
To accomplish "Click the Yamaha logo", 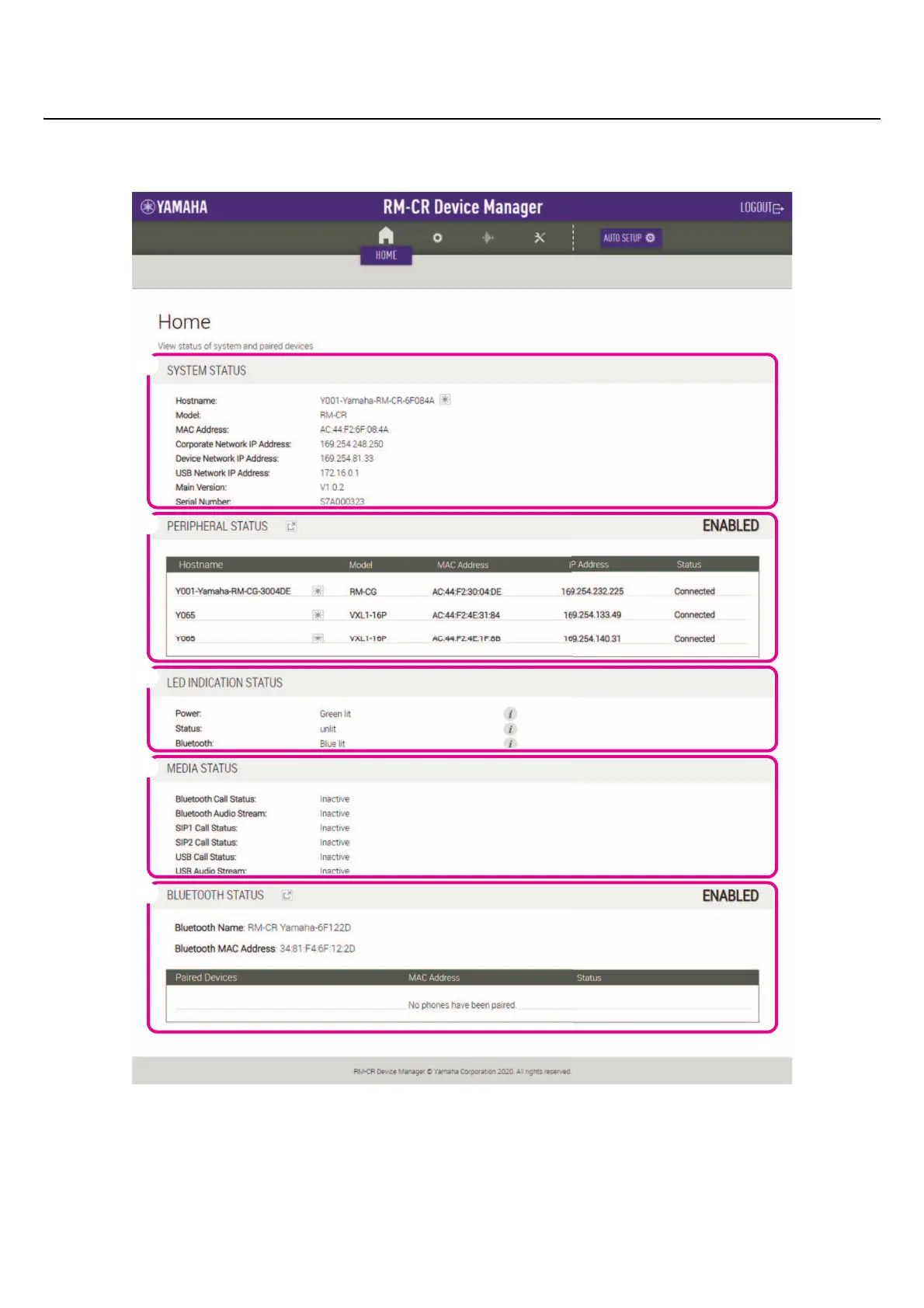I will pyautogui.click(x=174, y=207).
